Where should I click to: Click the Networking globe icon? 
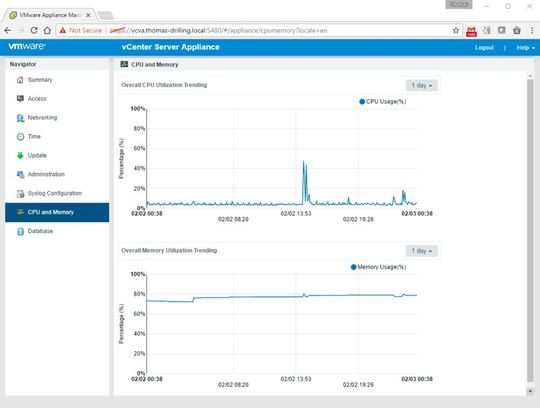(x=20, y=118)
